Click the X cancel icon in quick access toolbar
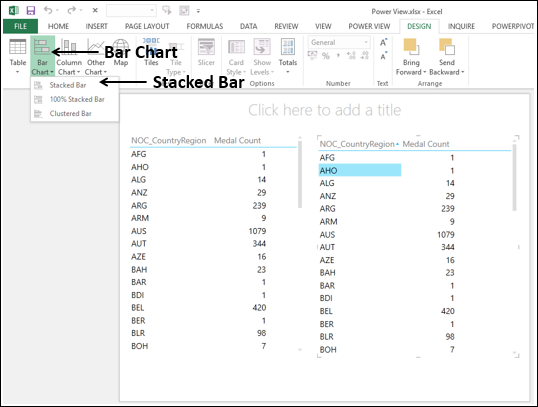Screen dimensions: 538x407 (x=95, y=11)
